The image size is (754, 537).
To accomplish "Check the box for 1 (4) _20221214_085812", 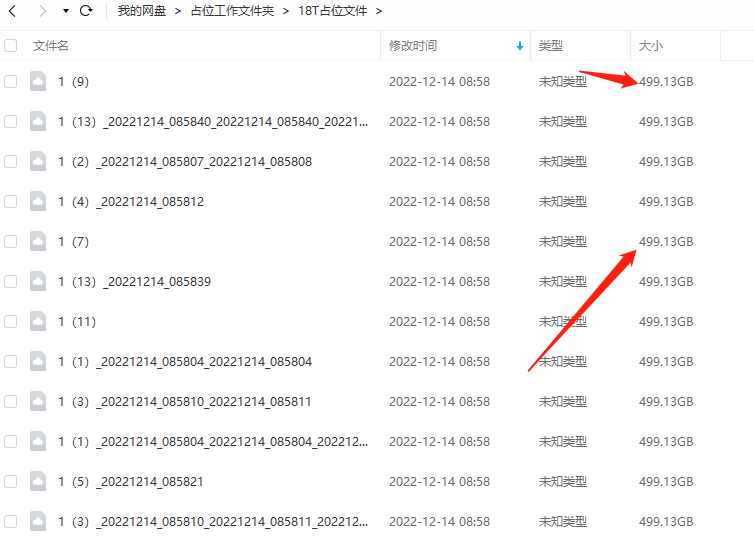I will click(x=11, y=201).
